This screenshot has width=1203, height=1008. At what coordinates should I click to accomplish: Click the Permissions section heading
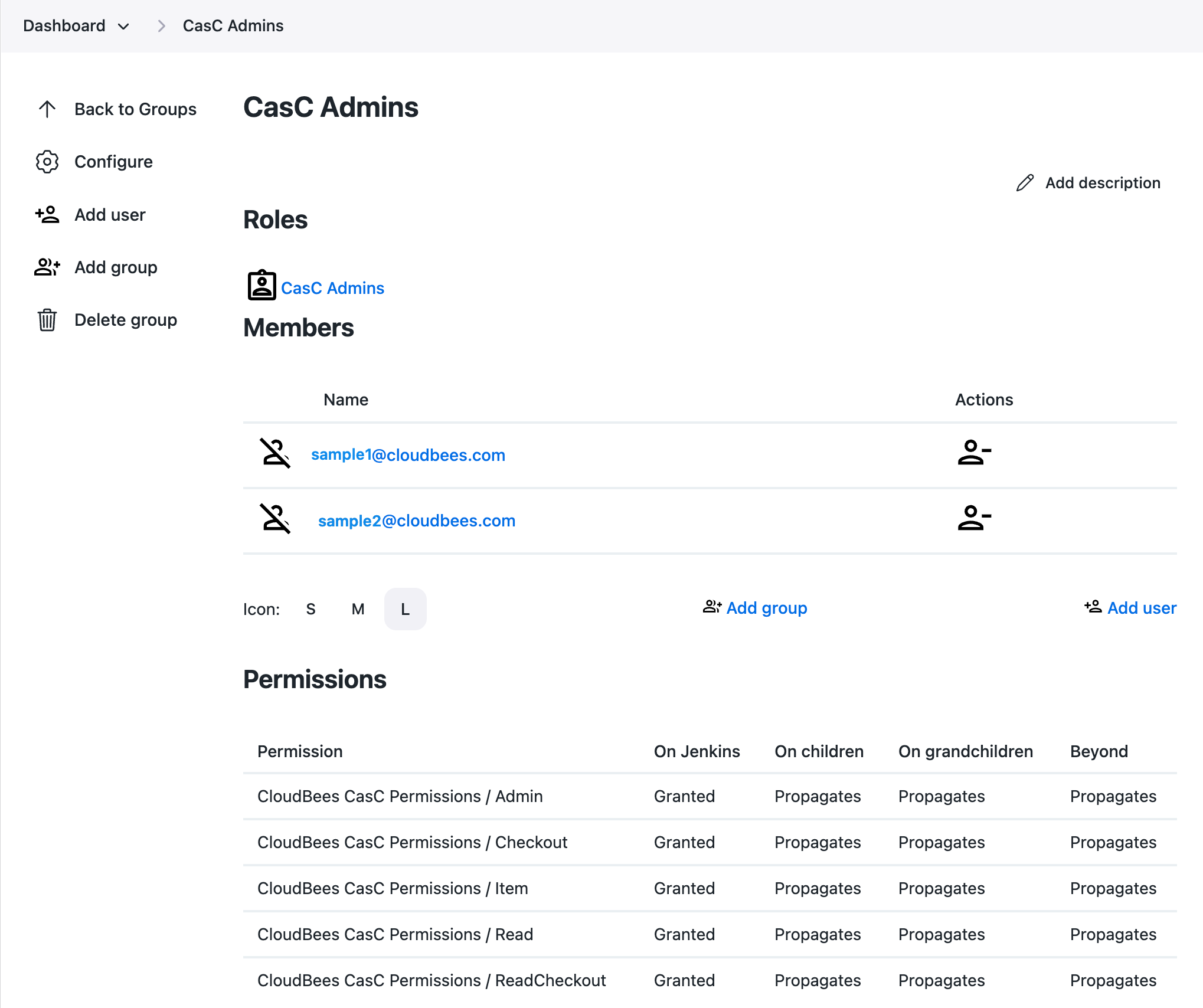pos(315,679)
